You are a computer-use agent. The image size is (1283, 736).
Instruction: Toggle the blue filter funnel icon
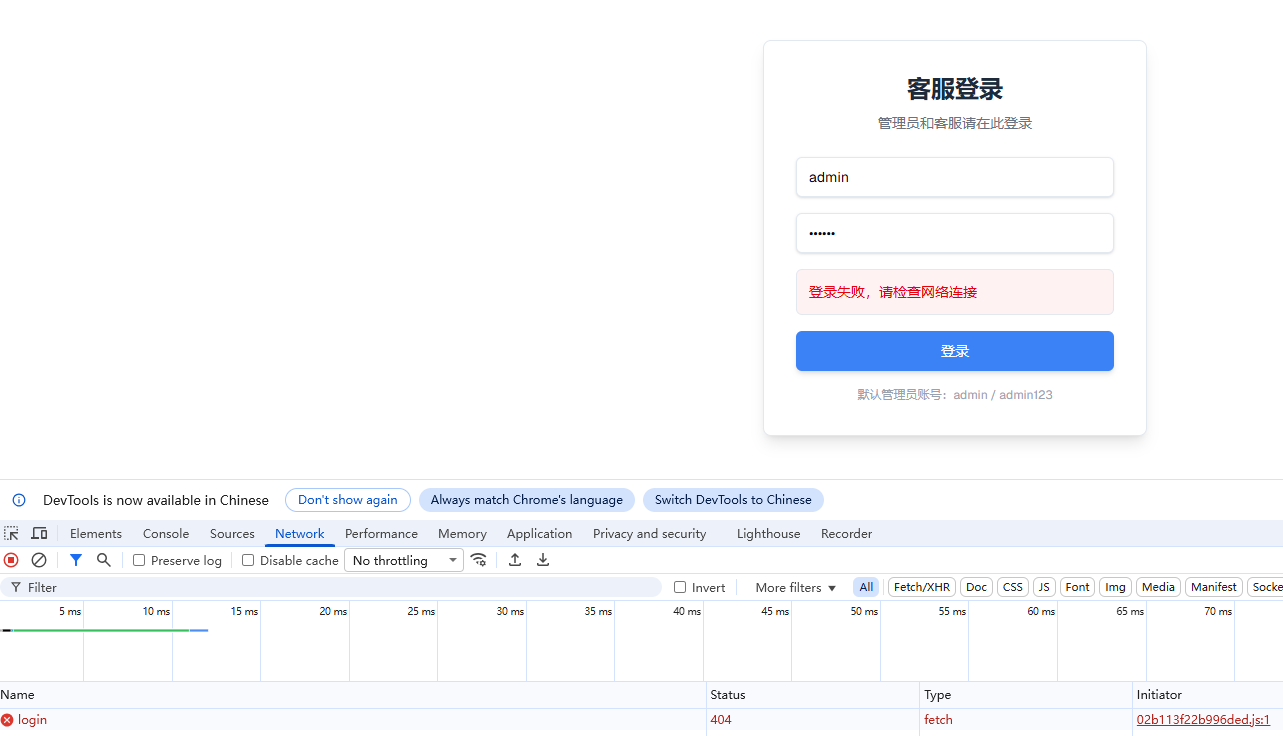pyautogui.click(x=75, y=560)
